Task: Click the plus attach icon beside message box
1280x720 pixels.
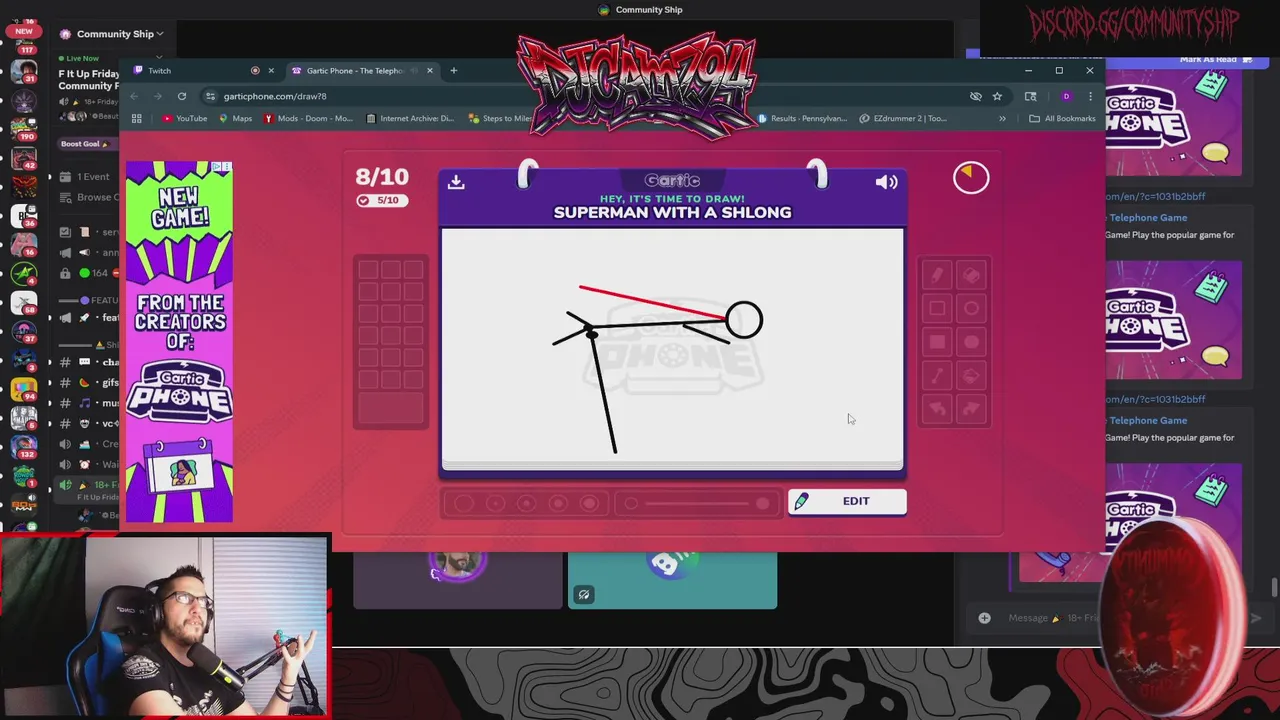Action: pyautogui.click(x=984, y=618)
